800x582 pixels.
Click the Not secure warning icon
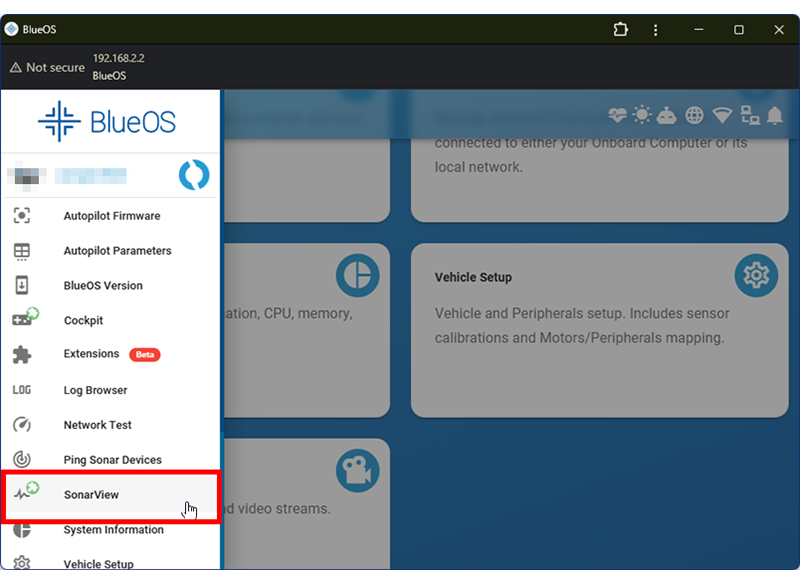[16, 67]
